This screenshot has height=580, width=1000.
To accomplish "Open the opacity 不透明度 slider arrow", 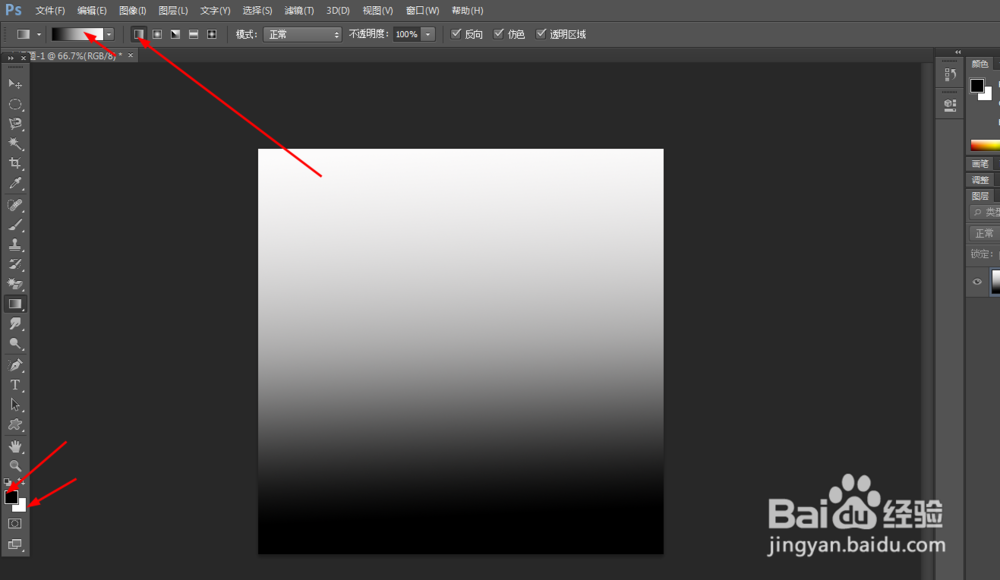I will [428, 34].
